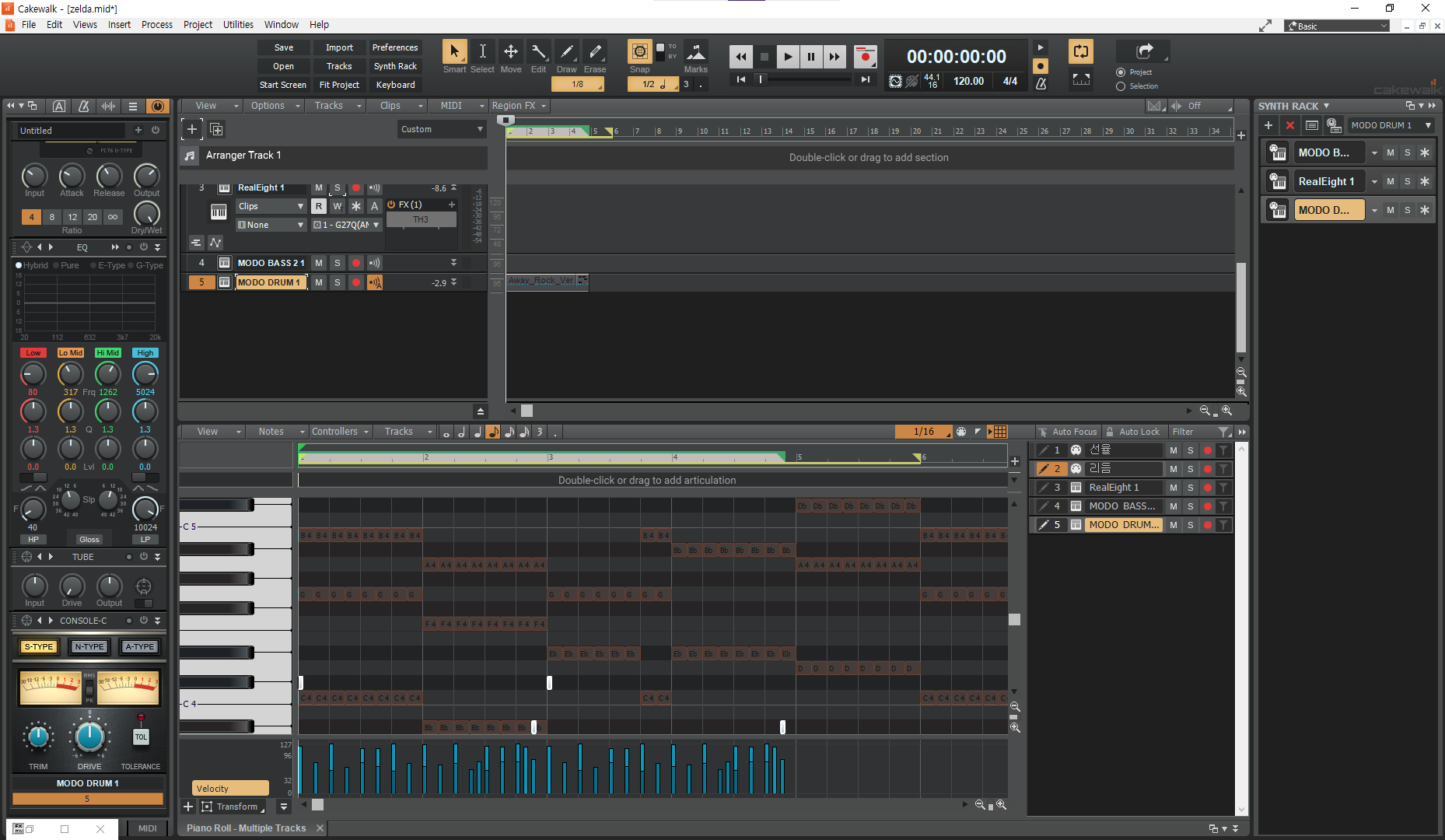
Task: Pick the Edit tool
Action: pyautogui.click(x=538, y=52)
